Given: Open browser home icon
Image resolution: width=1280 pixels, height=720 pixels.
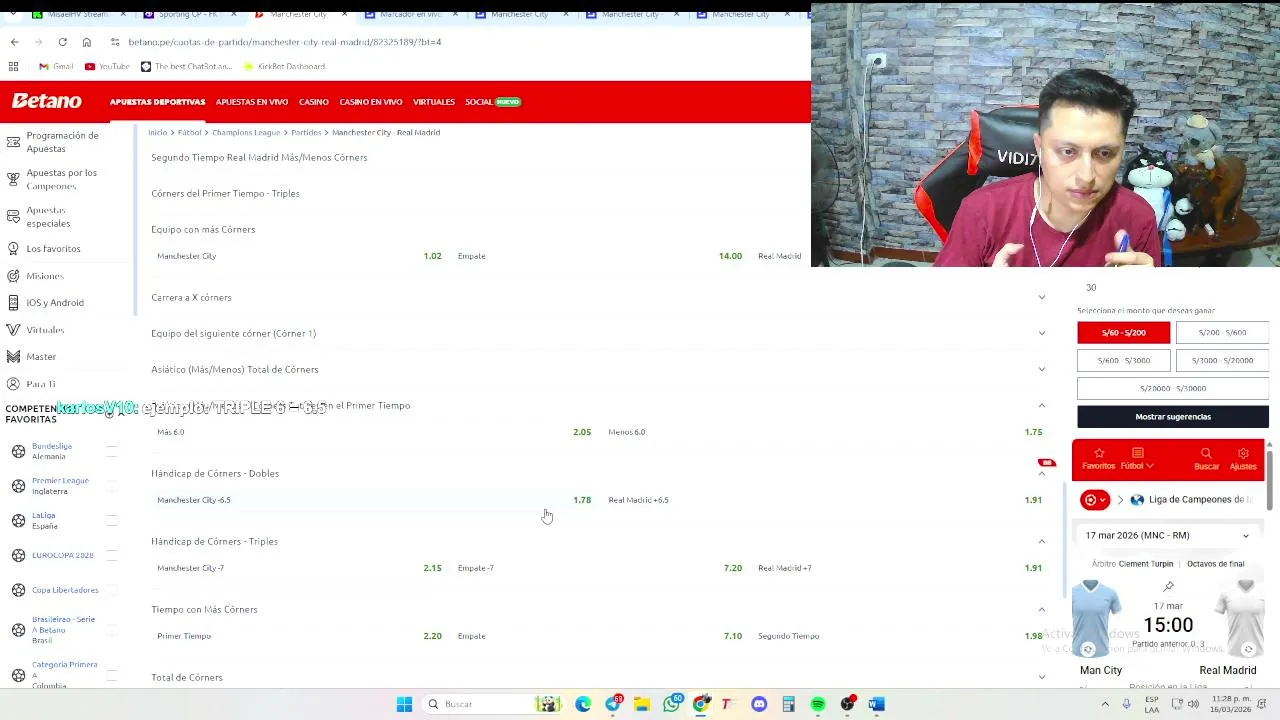Looking at the screenshot, I should 87,42.
